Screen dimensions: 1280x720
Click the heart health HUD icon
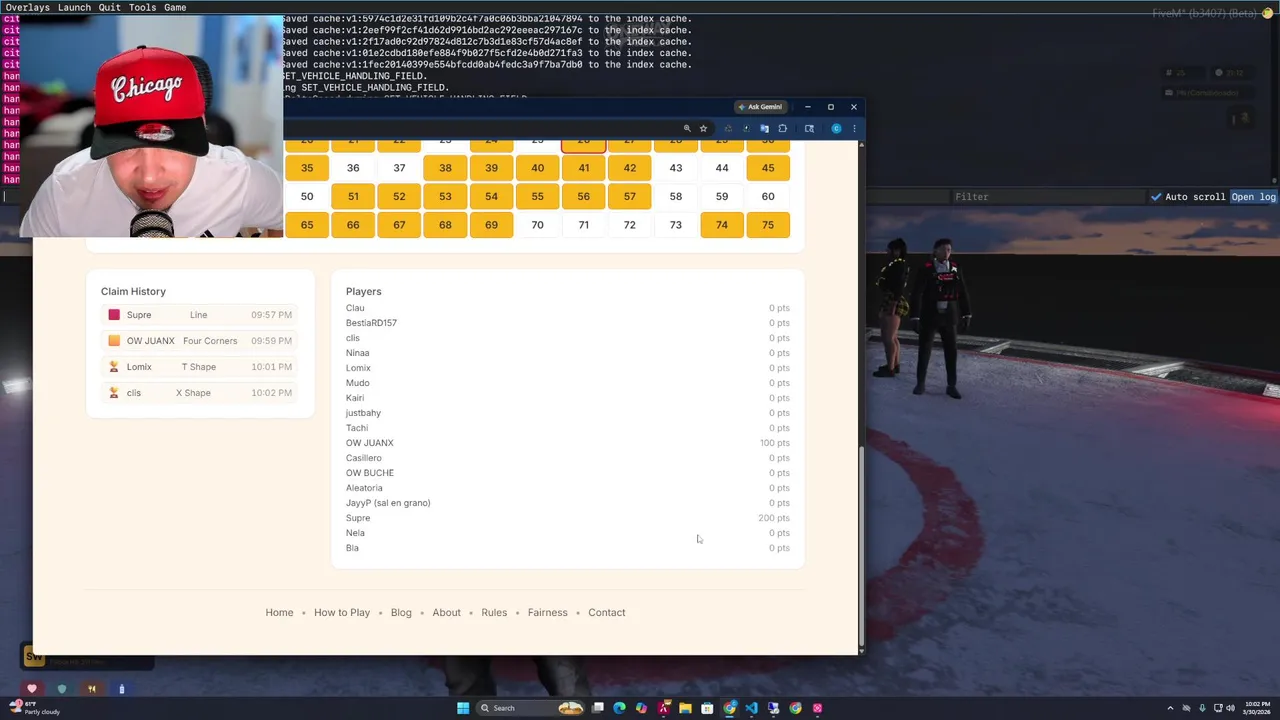pyautogui.click(x=32, y=688)
